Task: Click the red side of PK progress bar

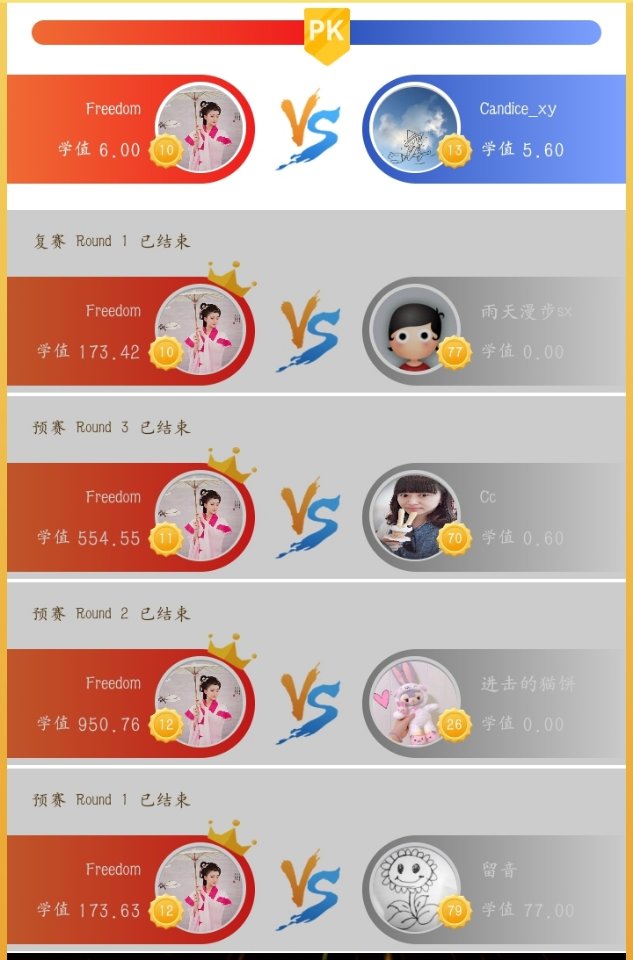Action: tap(168, 32)
